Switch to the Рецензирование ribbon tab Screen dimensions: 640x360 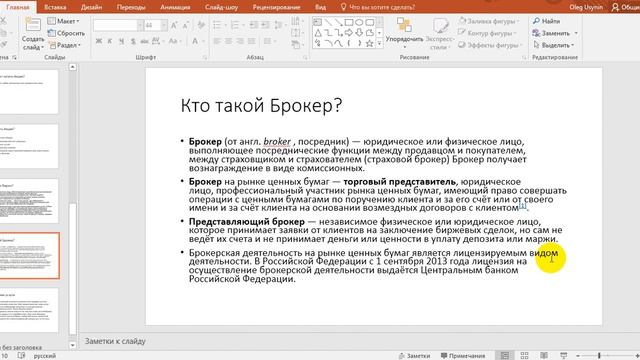tap(276, 7)
